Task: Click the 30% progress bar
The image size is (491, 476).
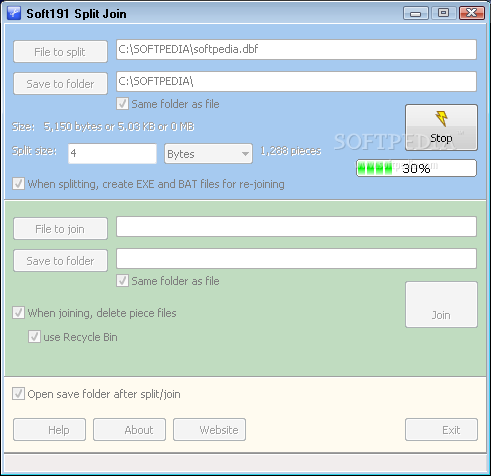Action: (416, 168)
